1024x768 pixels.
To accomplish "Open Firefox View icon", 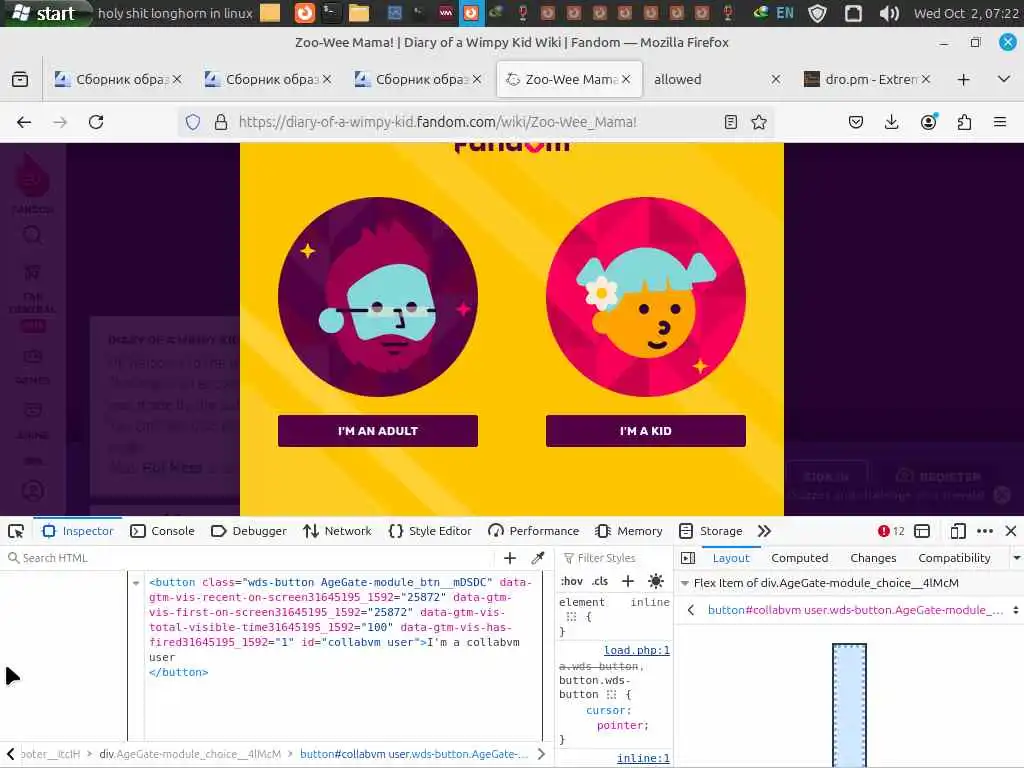I will (20, 80).
